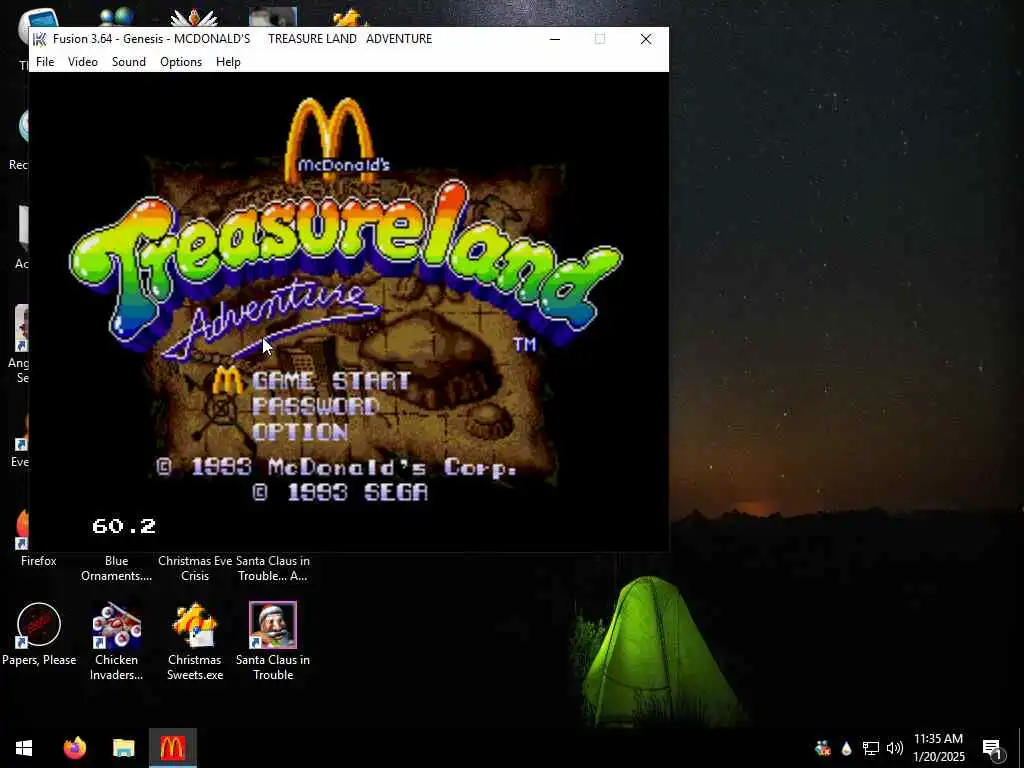Select OPTION on game title screen
The image size is (1024, 768).
[x=300, y=432]
